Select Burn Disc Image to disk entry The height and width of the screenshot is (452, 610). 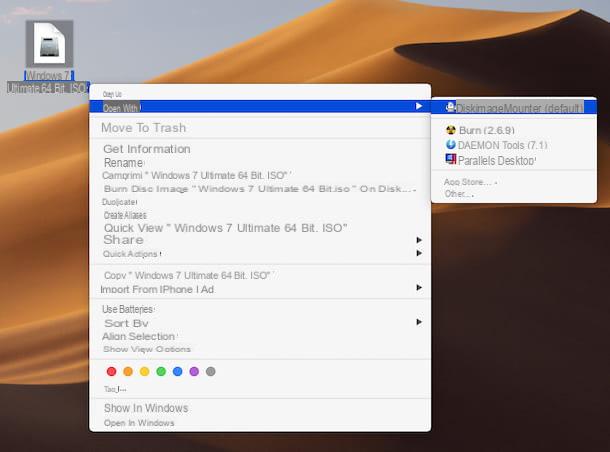(x=259, y=189)
